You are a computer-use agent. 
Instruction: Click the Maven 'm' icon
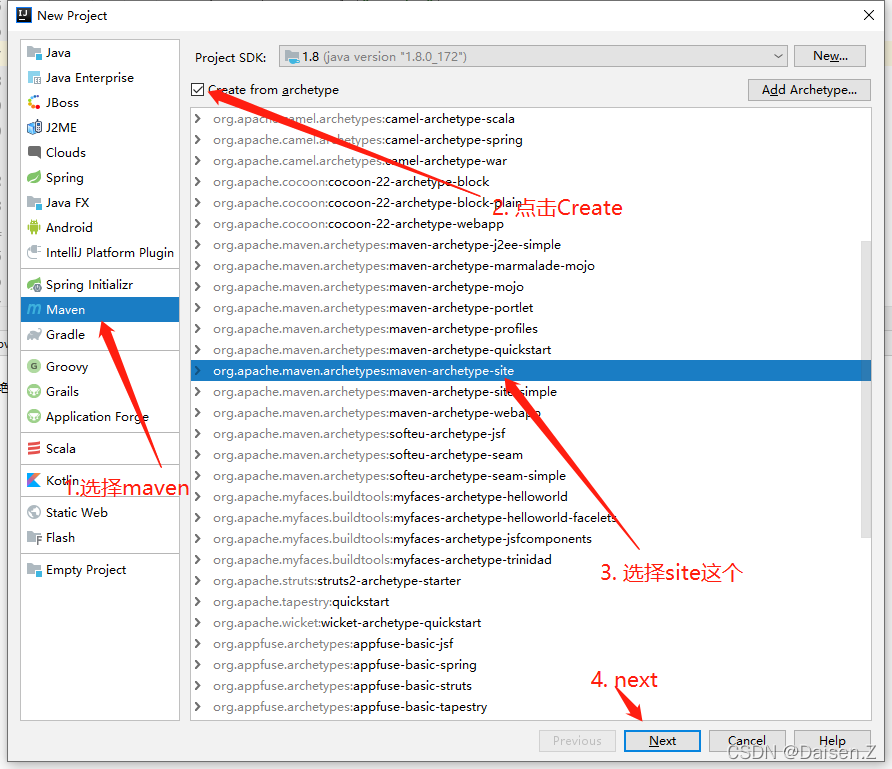pos(34,309)
